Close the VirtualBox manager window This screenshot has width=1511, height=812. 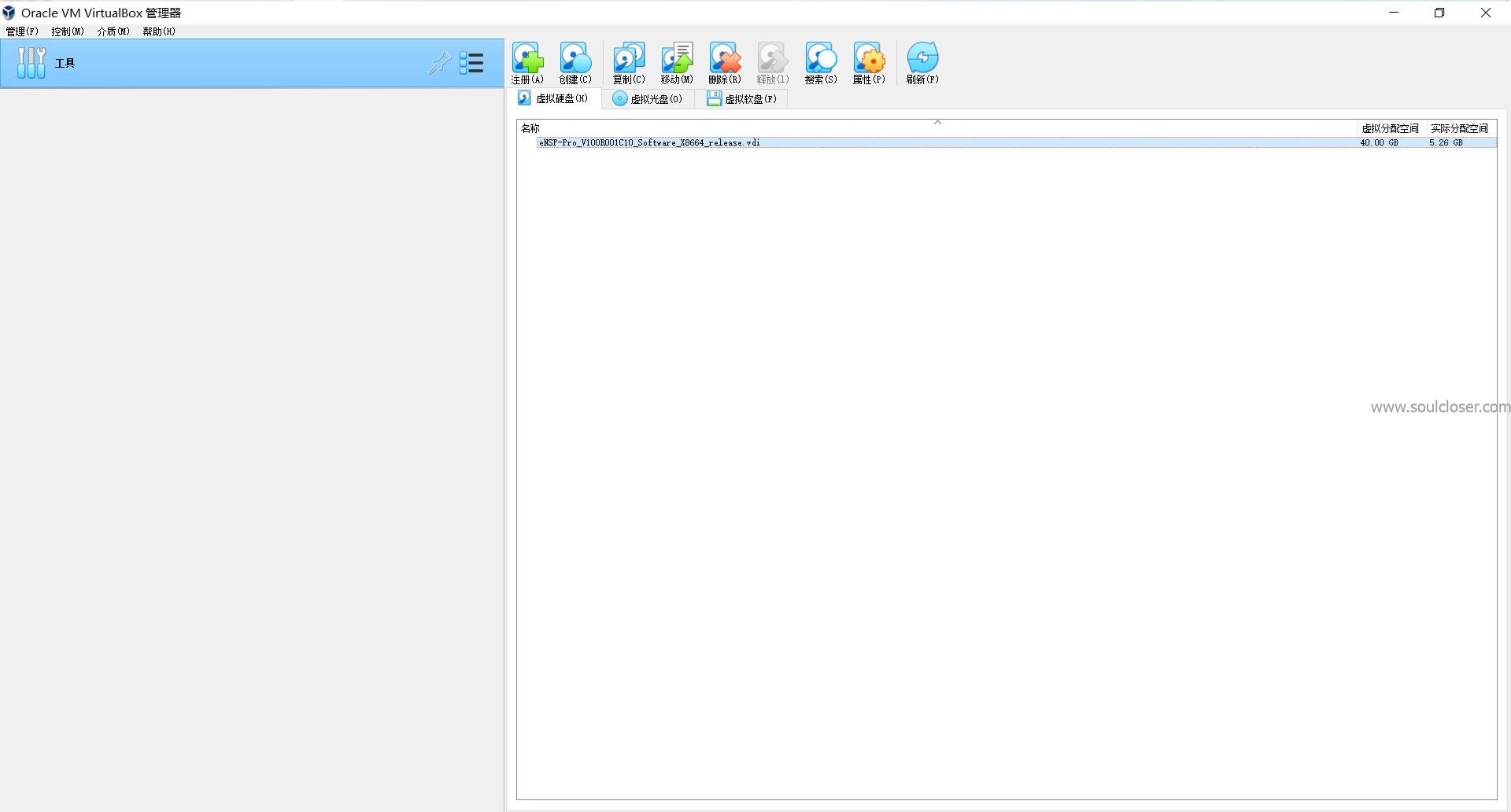pyautogui.click(x=1486, y=13)
